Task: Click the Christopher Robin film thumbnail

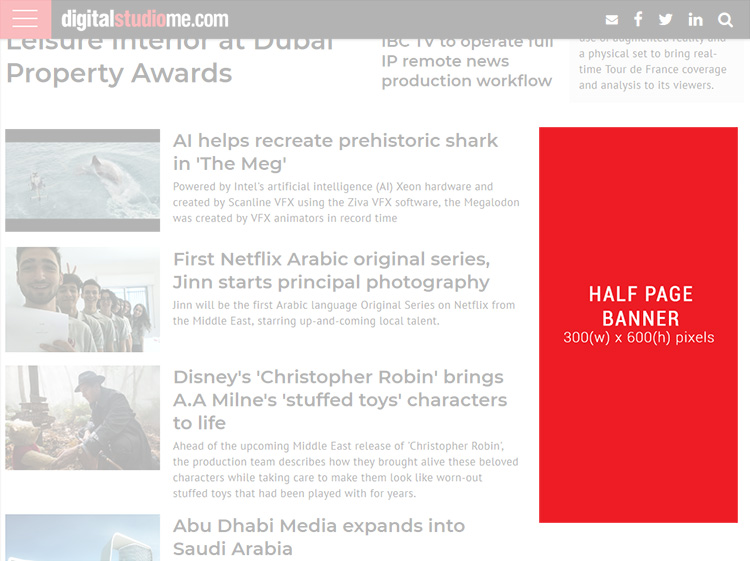Action: tap(83, 418)
